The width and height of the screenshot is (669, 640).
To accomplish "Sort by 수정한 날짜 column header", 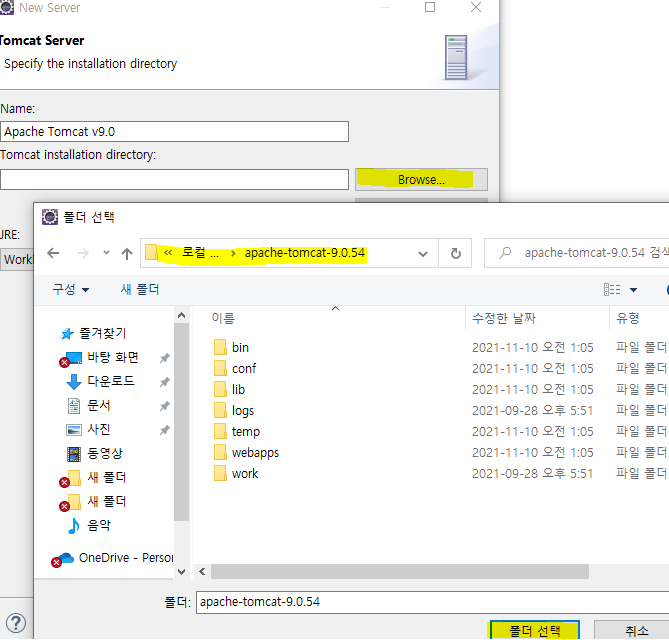I will pyautogui.click(x=504, y=318).
